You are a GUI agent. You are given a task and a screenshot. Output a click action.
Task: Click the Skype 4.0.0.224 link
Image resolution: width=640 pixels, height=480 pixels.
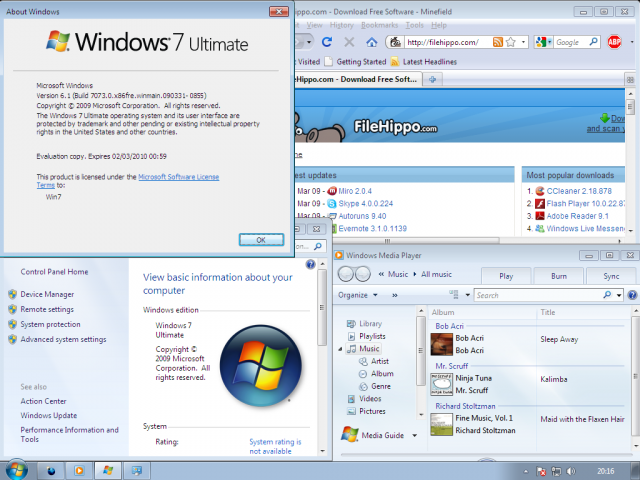(366, 203)
